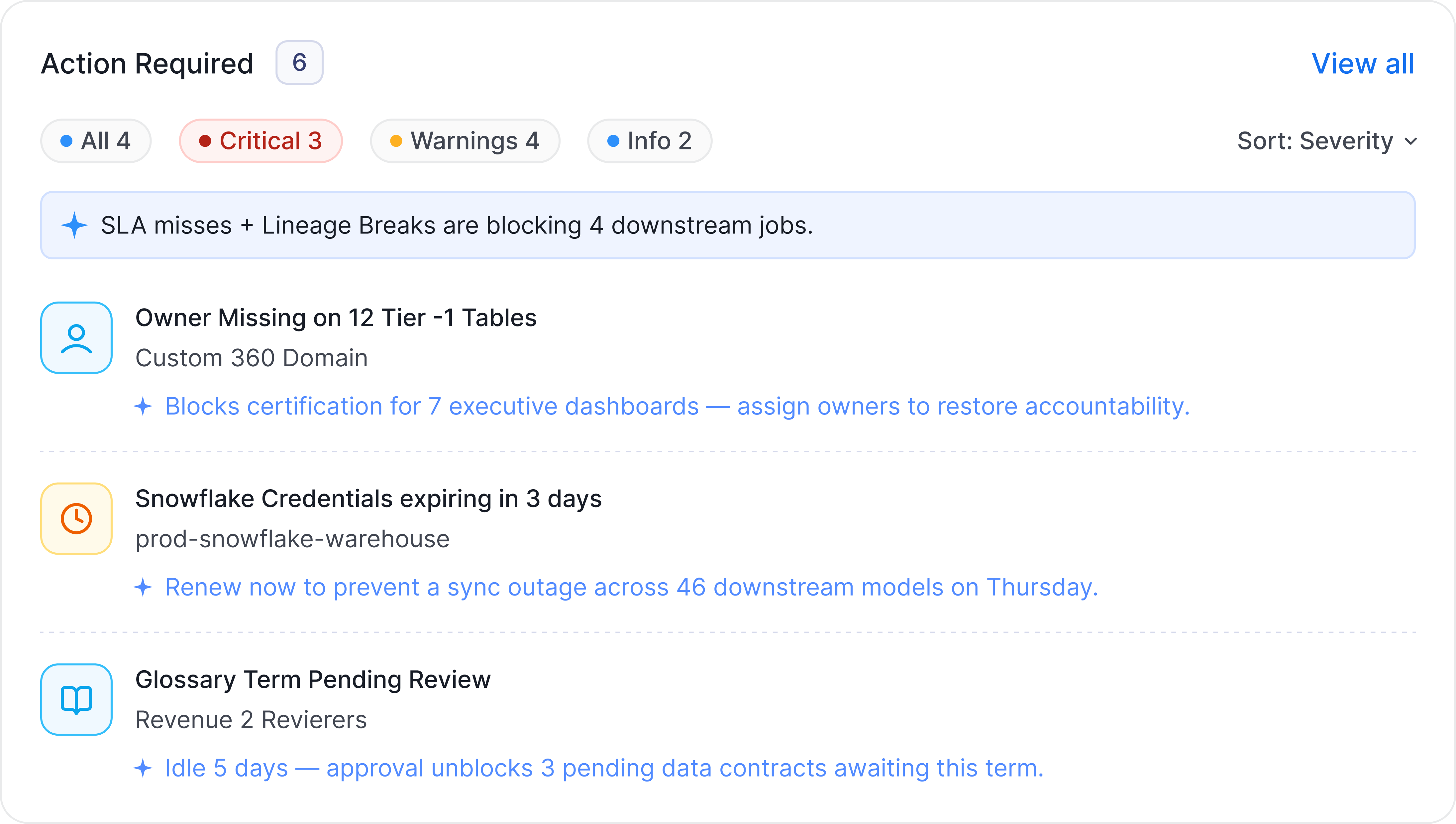The width and height of the screenshot is (1456, 824).
Task: Click the person icon for Owner Missing
Action: [x=76, y=338]
